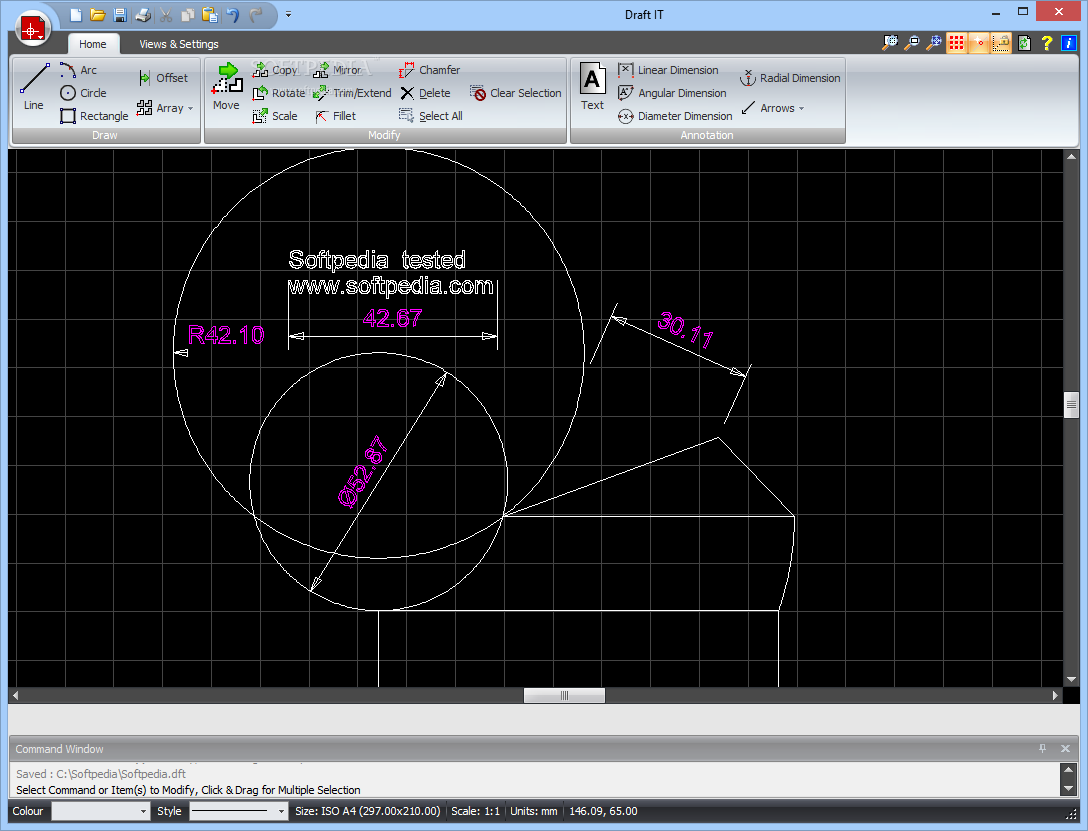Select the Softpedia tested text object

(x=377, y=260)
